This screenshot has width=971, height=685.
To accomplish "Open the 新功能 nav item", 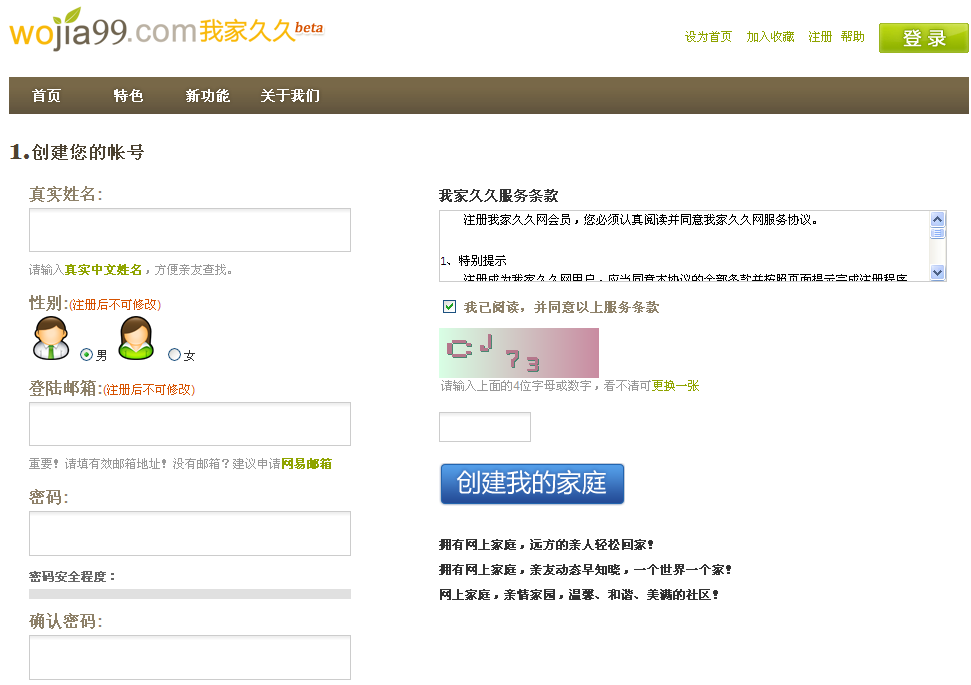I will pyautogui.click(x=207, y=95).
